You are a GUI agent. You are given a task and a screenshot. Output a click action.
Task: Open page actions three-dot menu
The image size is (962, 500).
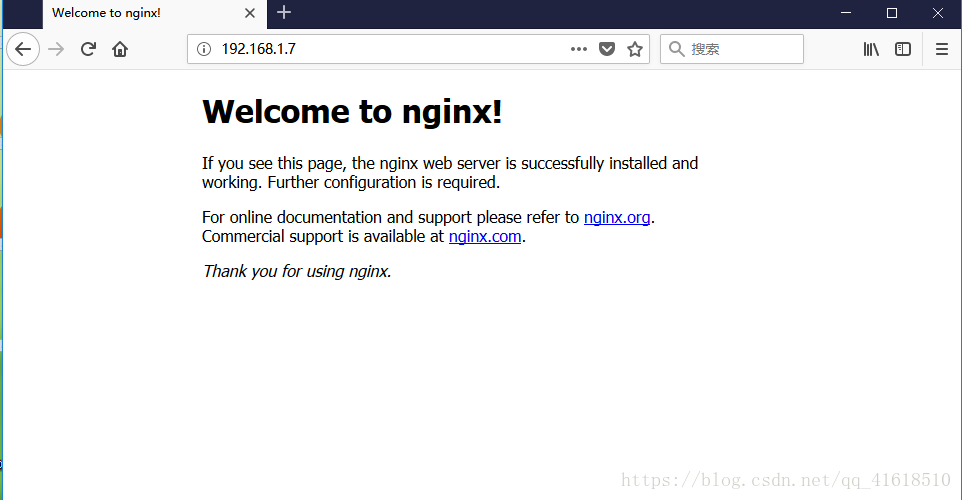coord(579,49)
